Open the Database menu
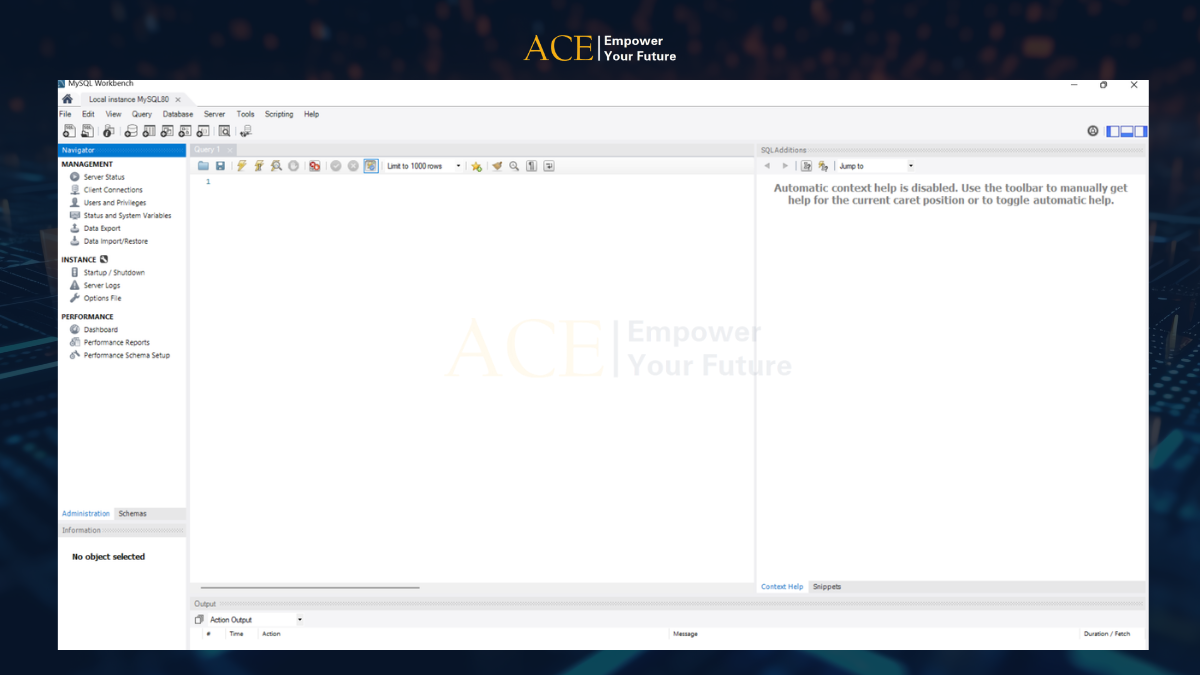The width and height of the screenshot is (1200, 675). click(x=178, y=114)
